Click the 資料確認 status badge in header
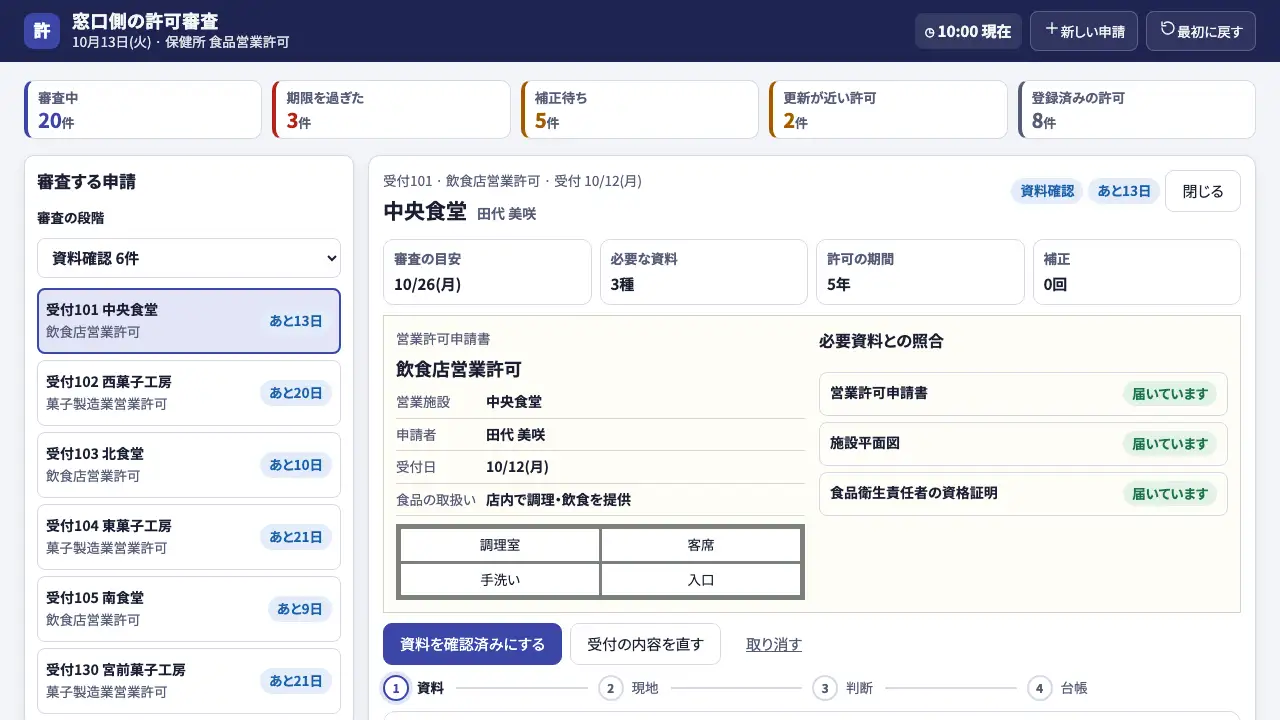Image resolution: width=1280 pixels, height=720 pixels. click(1047, 191)
